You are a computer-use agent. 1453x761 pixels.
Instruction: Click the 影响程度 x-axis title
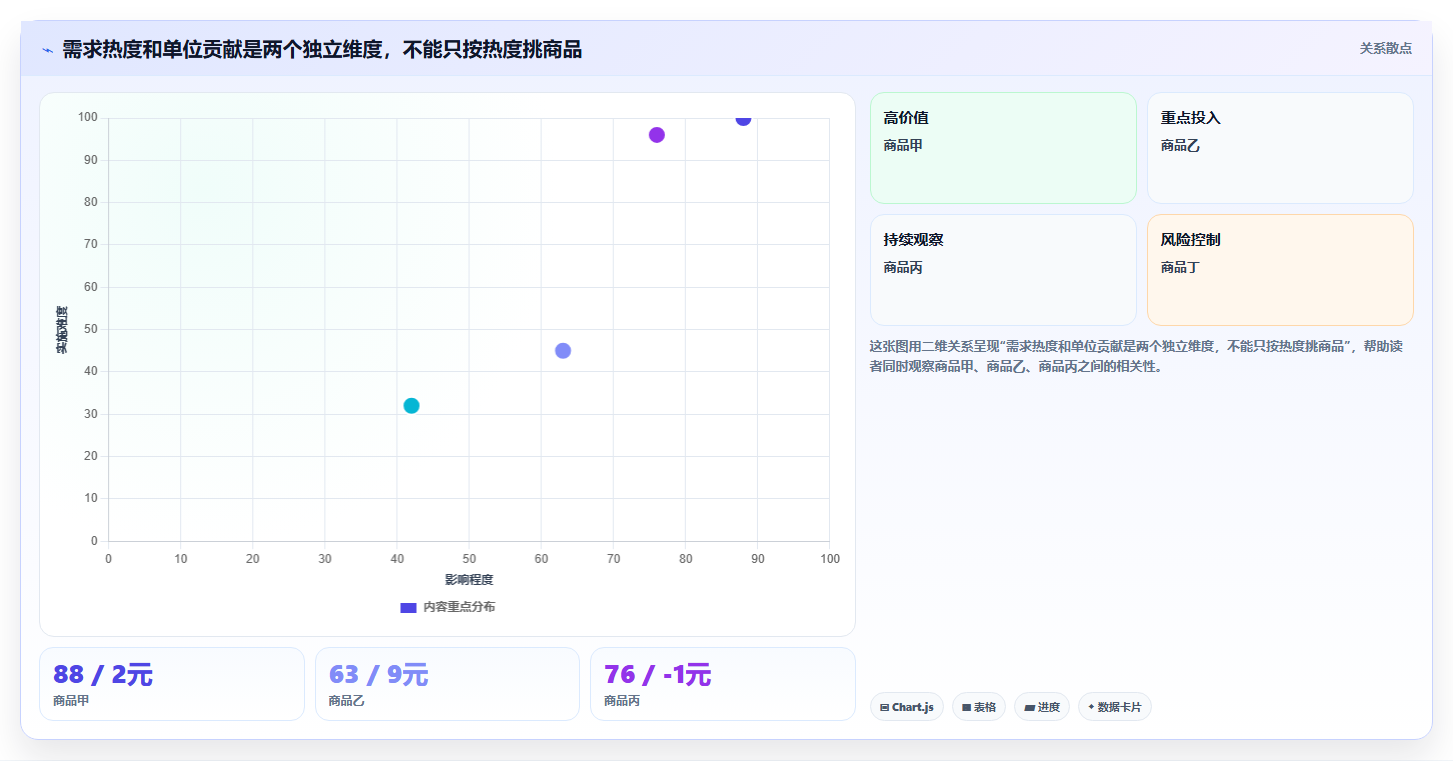click(x=469, y=580)
